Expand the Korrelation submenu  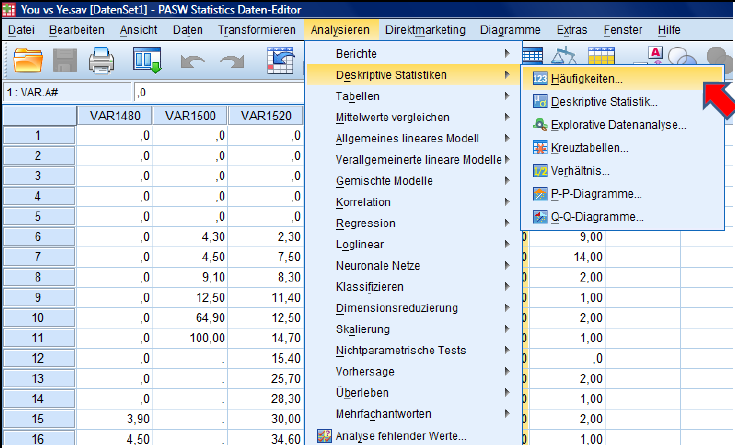(414, 202)
